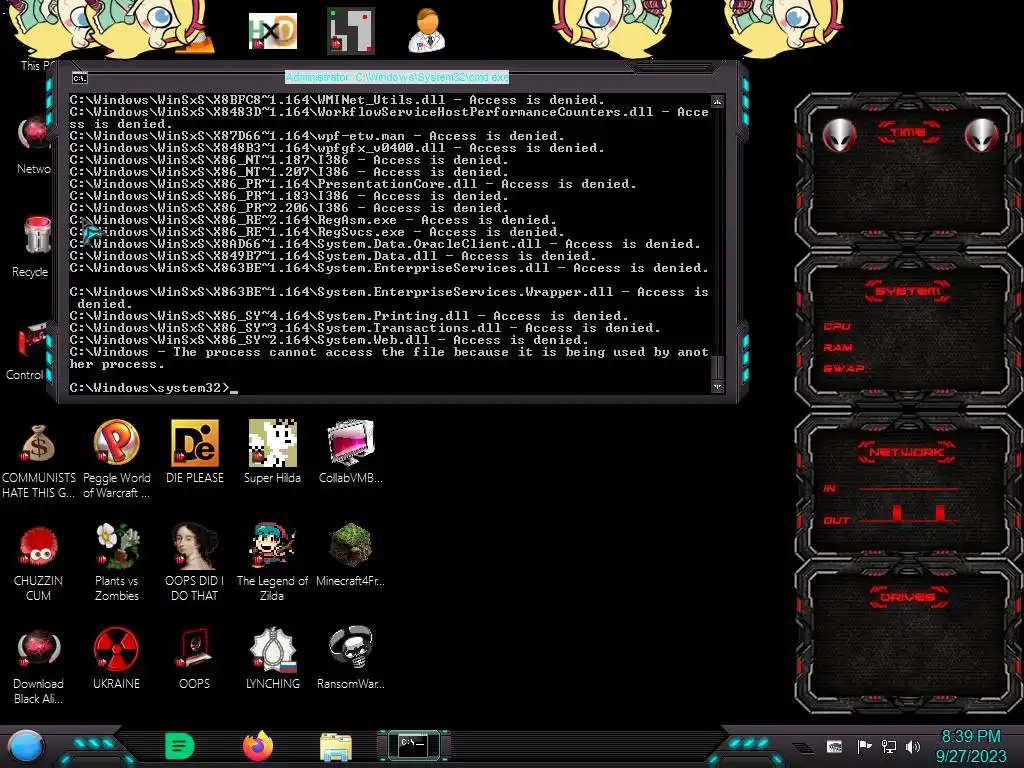Click cmd scrollbar down arrow
Screen dimensions: 1024x768
pos(718,387)
